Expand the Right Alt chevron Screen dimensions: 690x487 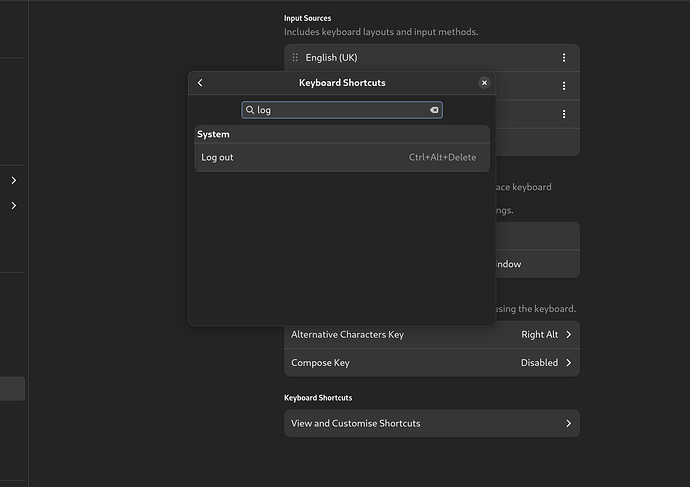tap(568, 334)
